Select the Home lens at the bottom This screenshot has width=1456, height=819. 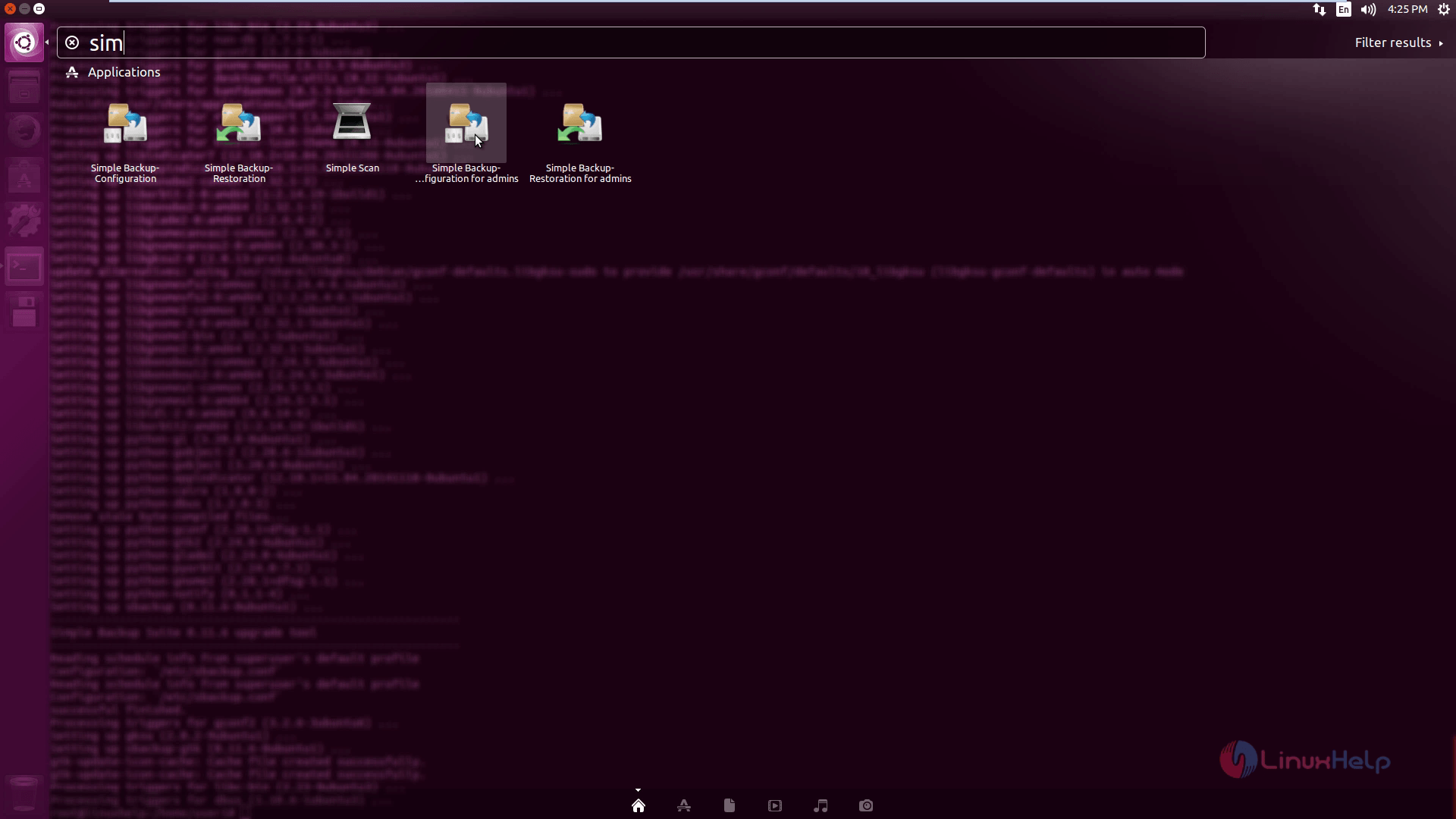click(639, 805)
